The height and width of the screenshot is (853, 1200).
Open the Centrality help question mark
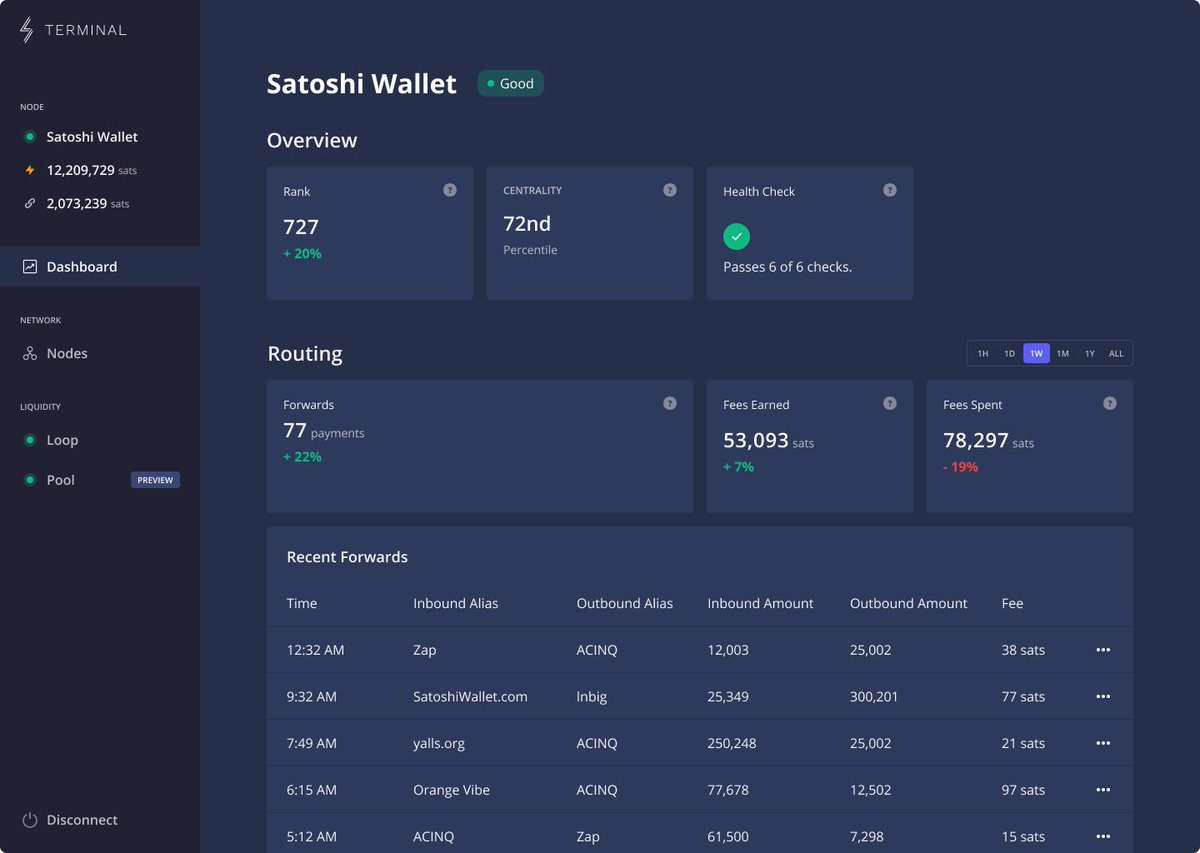pyautogui.click(x=670, y=190)
